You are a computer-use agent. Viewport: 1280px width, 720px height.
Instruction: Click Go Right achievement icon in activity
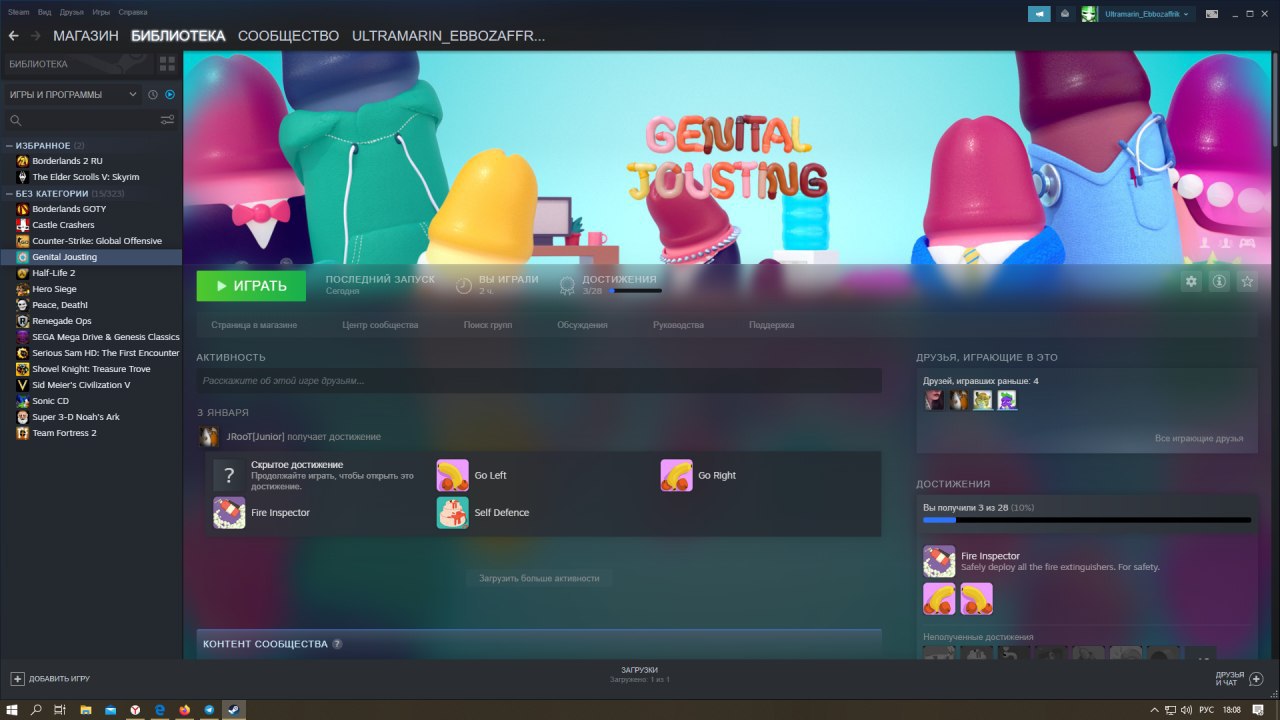[677, 475]
